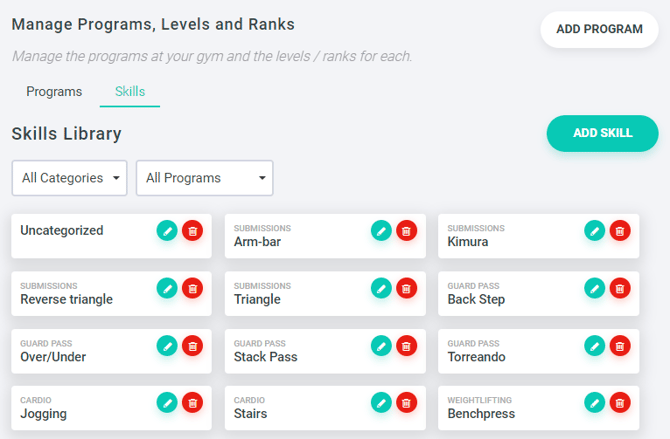670x439 pixels.
Task: Delete the Triangle skill
Action: (406, 289)
